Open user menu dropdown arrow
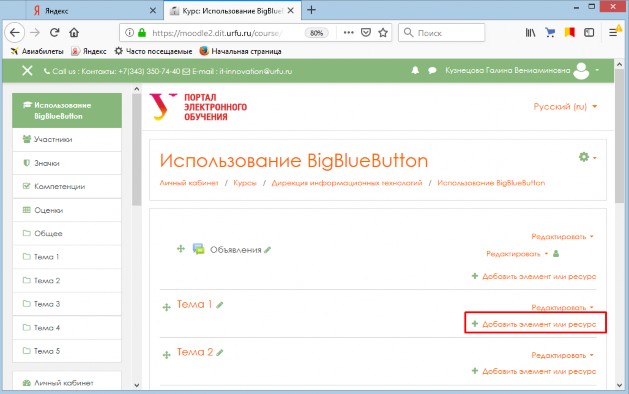The image size is (629, 394). (x=597, y=70)
